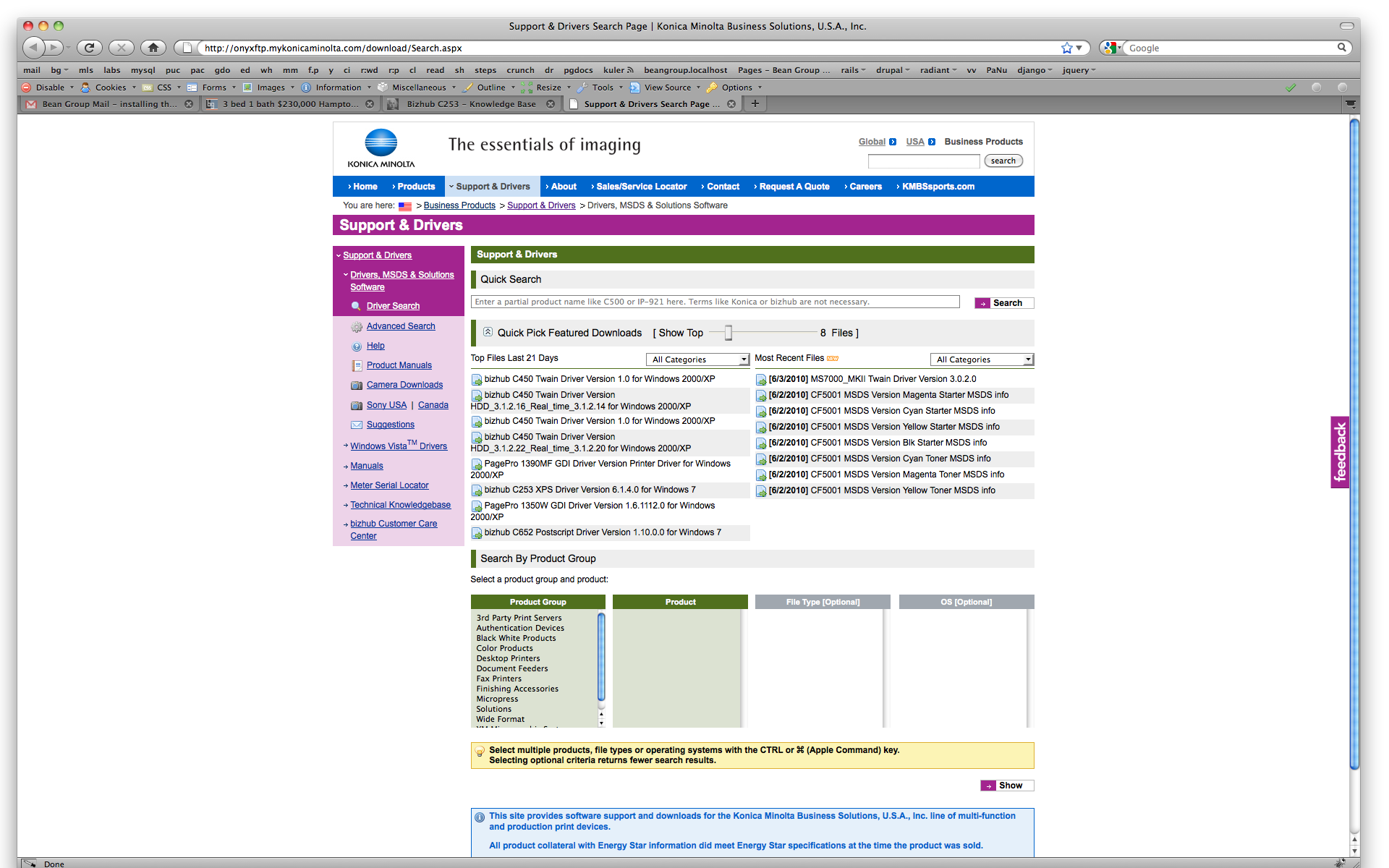This screenshot has width=1389, height=868.
Task: Click the Advanced Search gear icon
Action: (357, 327)
